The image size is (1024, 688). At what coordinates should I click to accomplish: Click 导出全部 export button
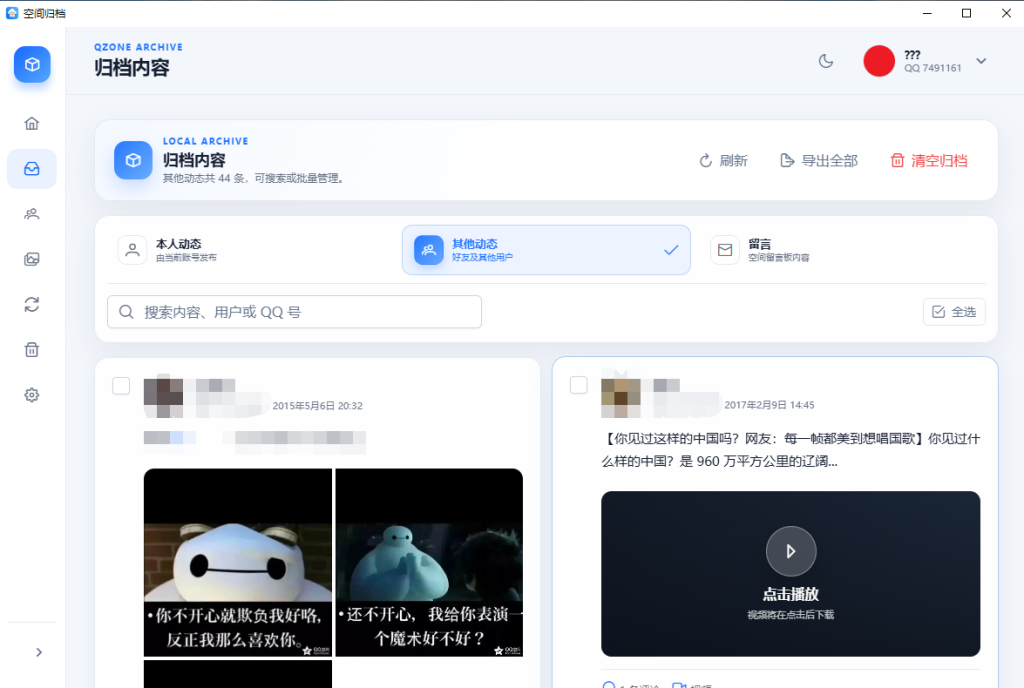coord(819,161)
